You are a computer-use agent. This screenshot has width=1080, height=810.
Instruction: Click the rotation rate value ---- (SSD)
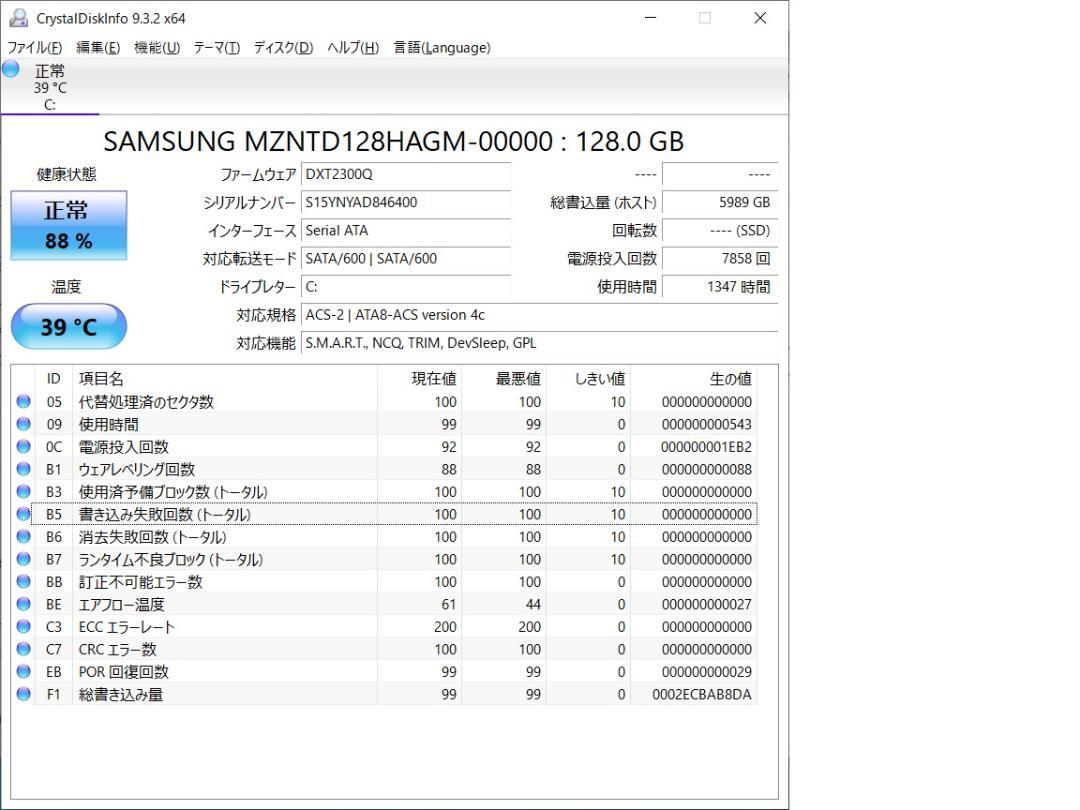coord(720,231)
